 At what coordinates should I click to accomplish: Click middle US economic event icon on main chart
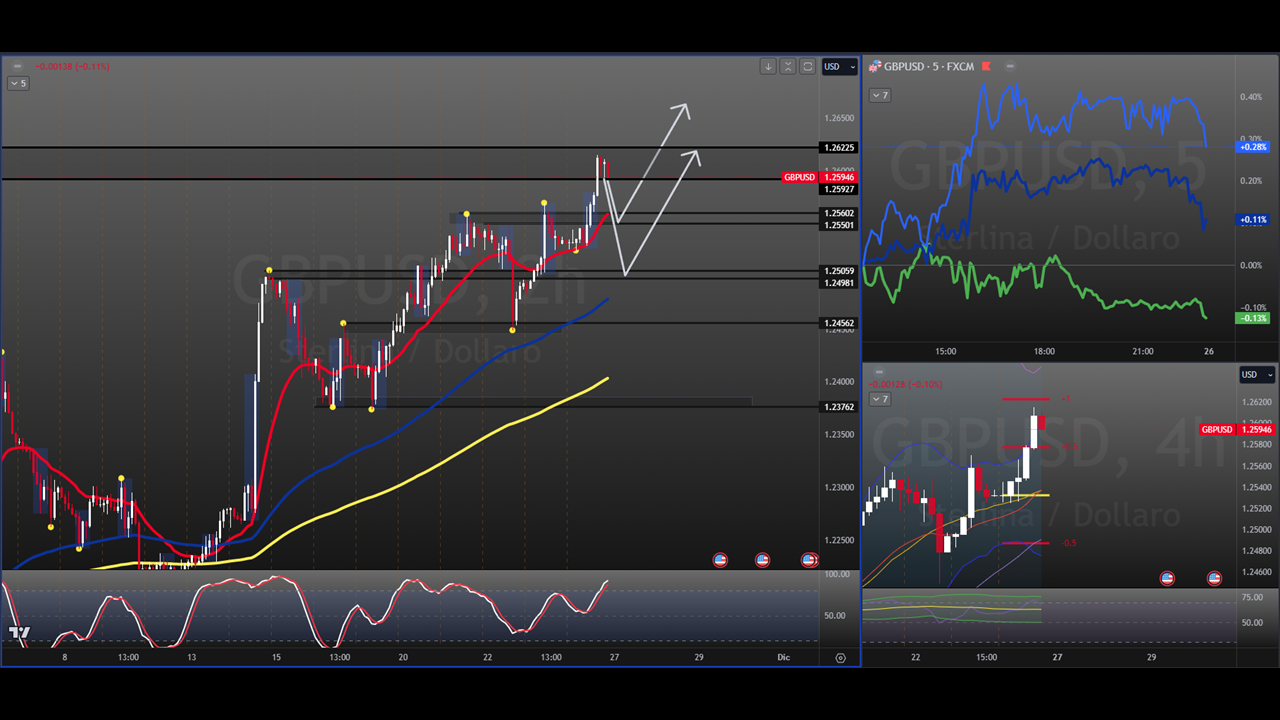[x=762, y=560]
